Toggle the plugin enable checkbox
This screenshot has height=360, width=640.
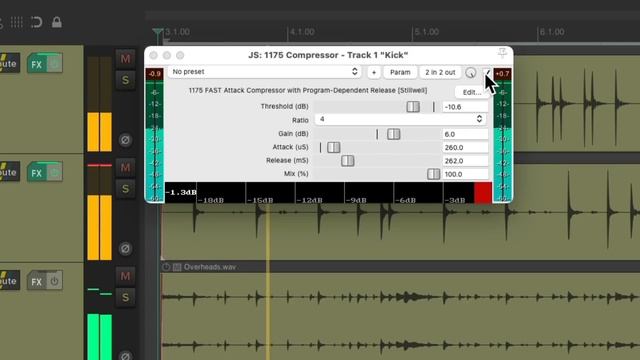[487, 72]
